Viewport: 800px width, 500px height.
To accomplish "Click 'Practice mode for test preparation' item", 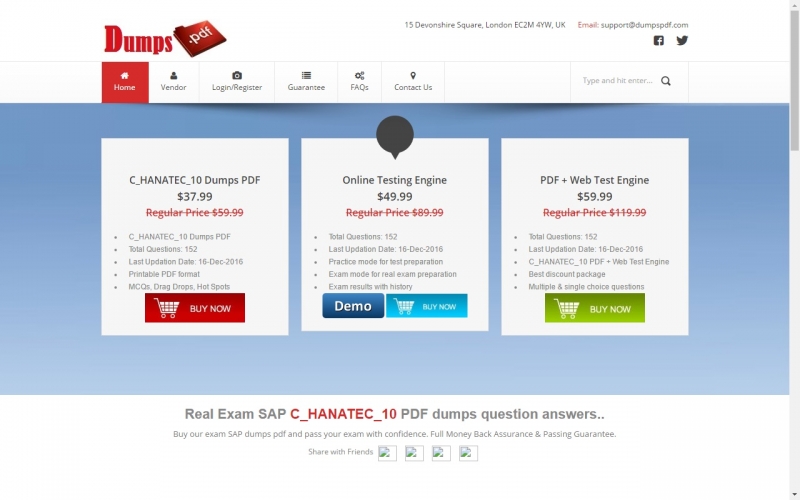I will point(386,262).
